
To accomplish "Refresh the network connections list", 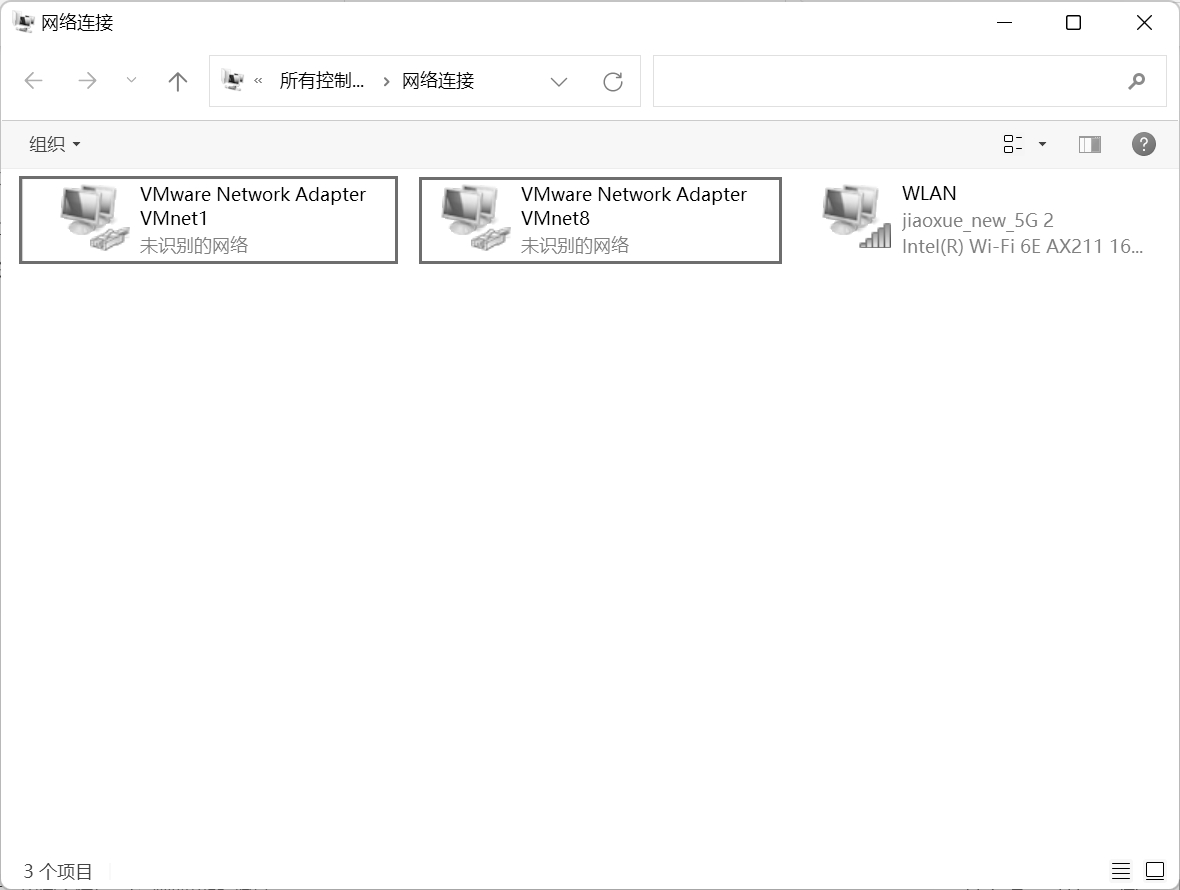I will (613, 81).
